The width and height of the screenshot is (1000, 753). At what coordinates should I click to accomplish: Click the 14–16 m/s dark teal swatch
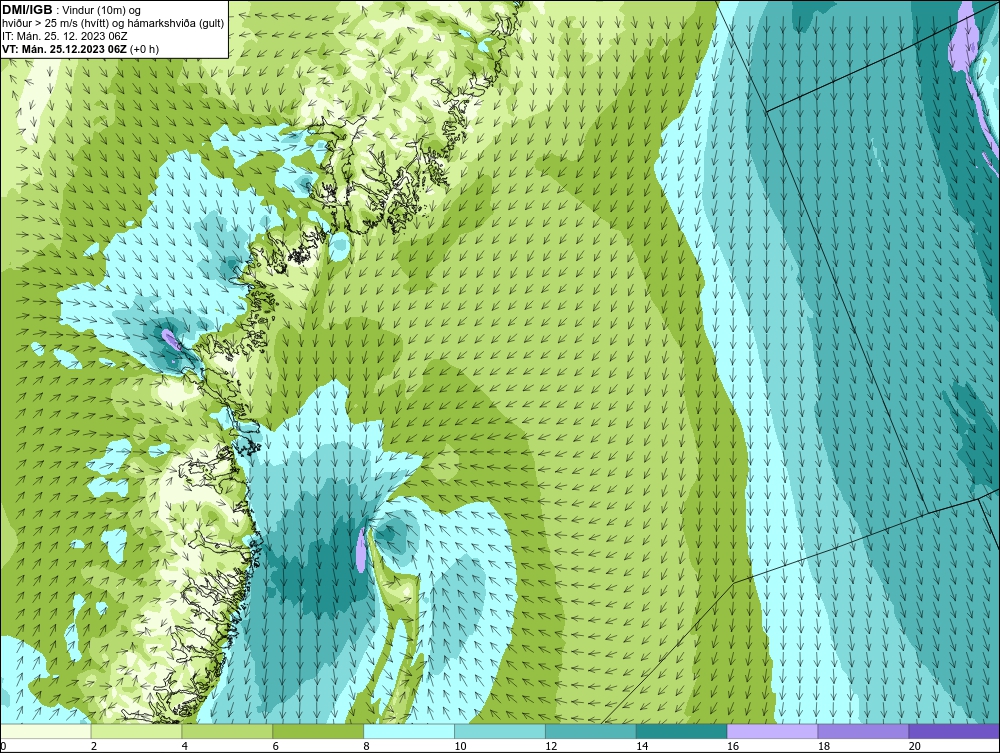click(x=682, y=731)
